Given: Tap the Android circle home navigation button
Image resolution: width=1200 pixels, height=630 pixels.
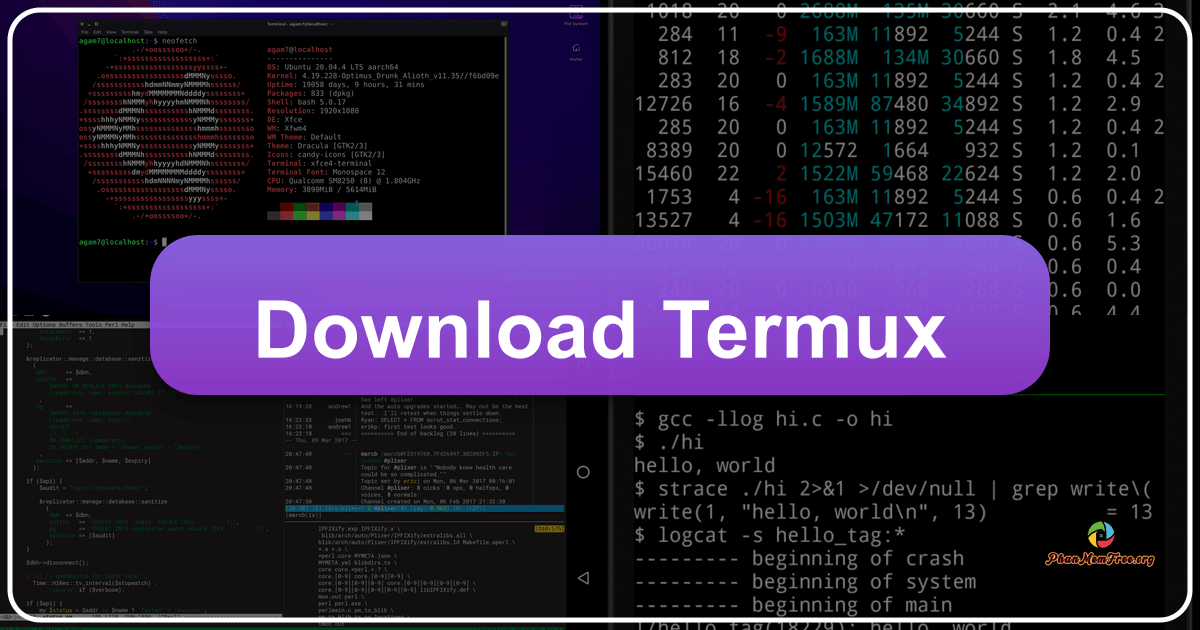Looking at the screenshot, I should point(582,473).
